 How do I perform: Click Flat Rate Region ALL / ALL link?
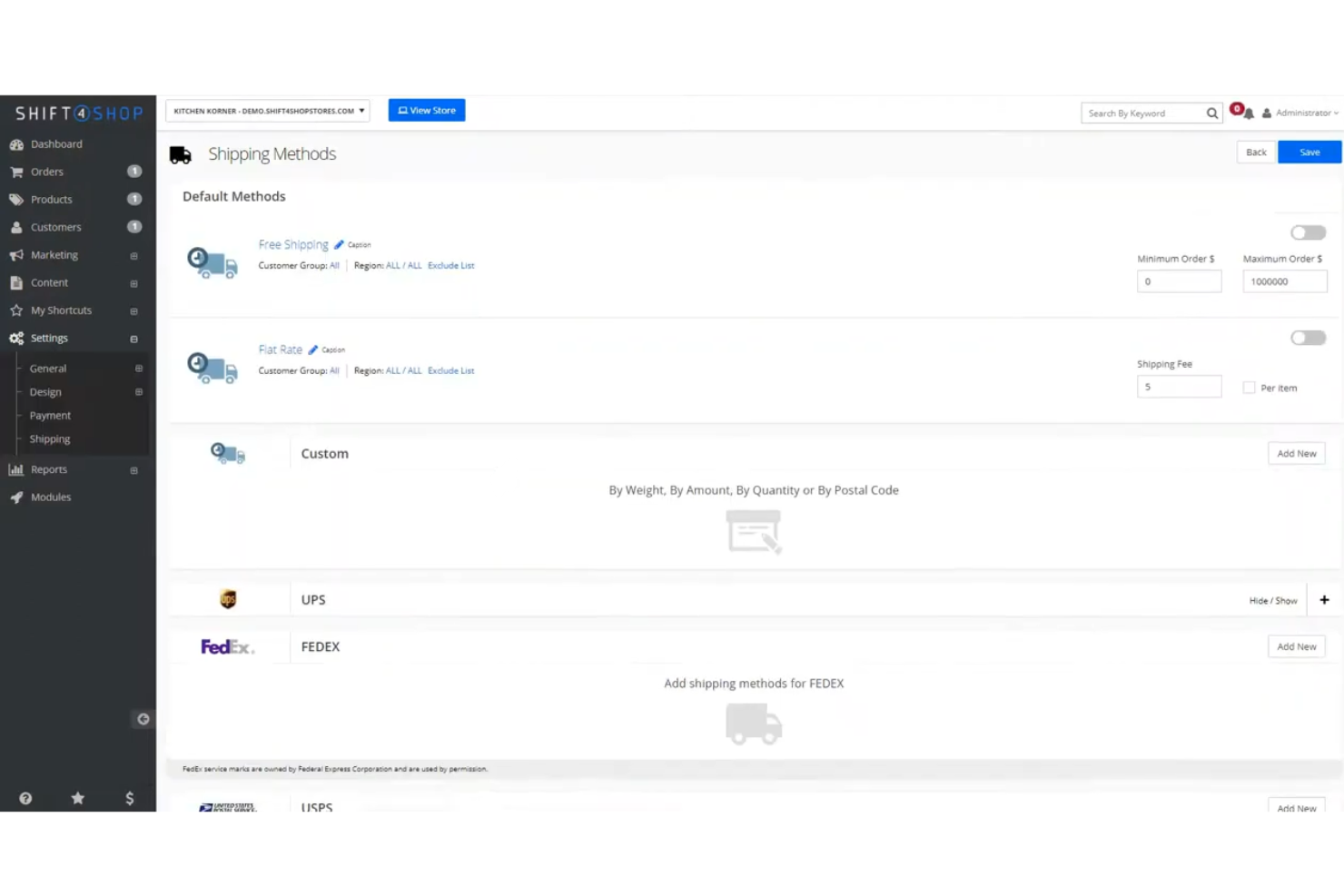[x=404, y=371]
